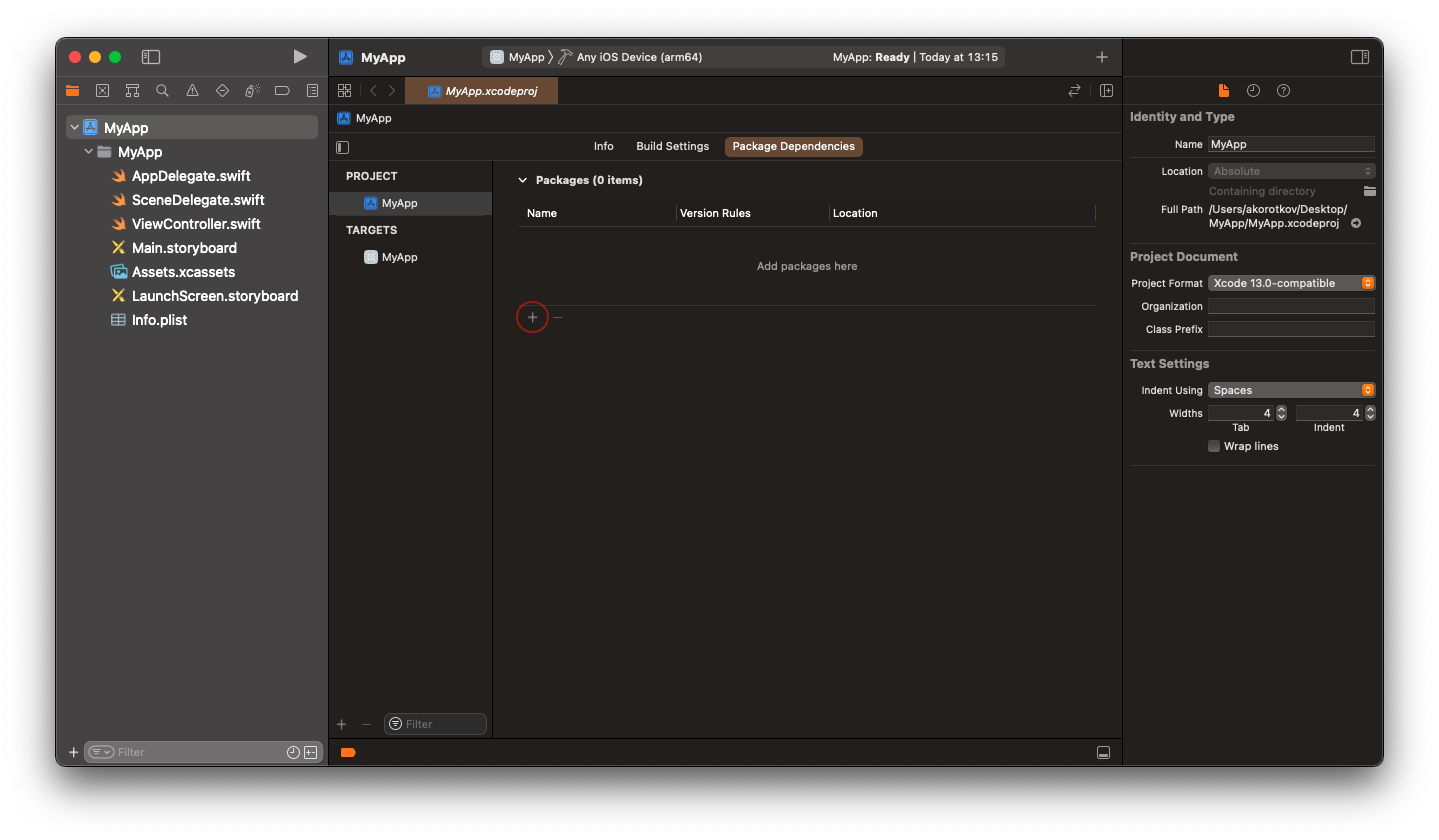Image resolution: width=1439 pixels, height=840 pixels.
Task: Open the Breakpoint navigator
Action: coord(282,90)
